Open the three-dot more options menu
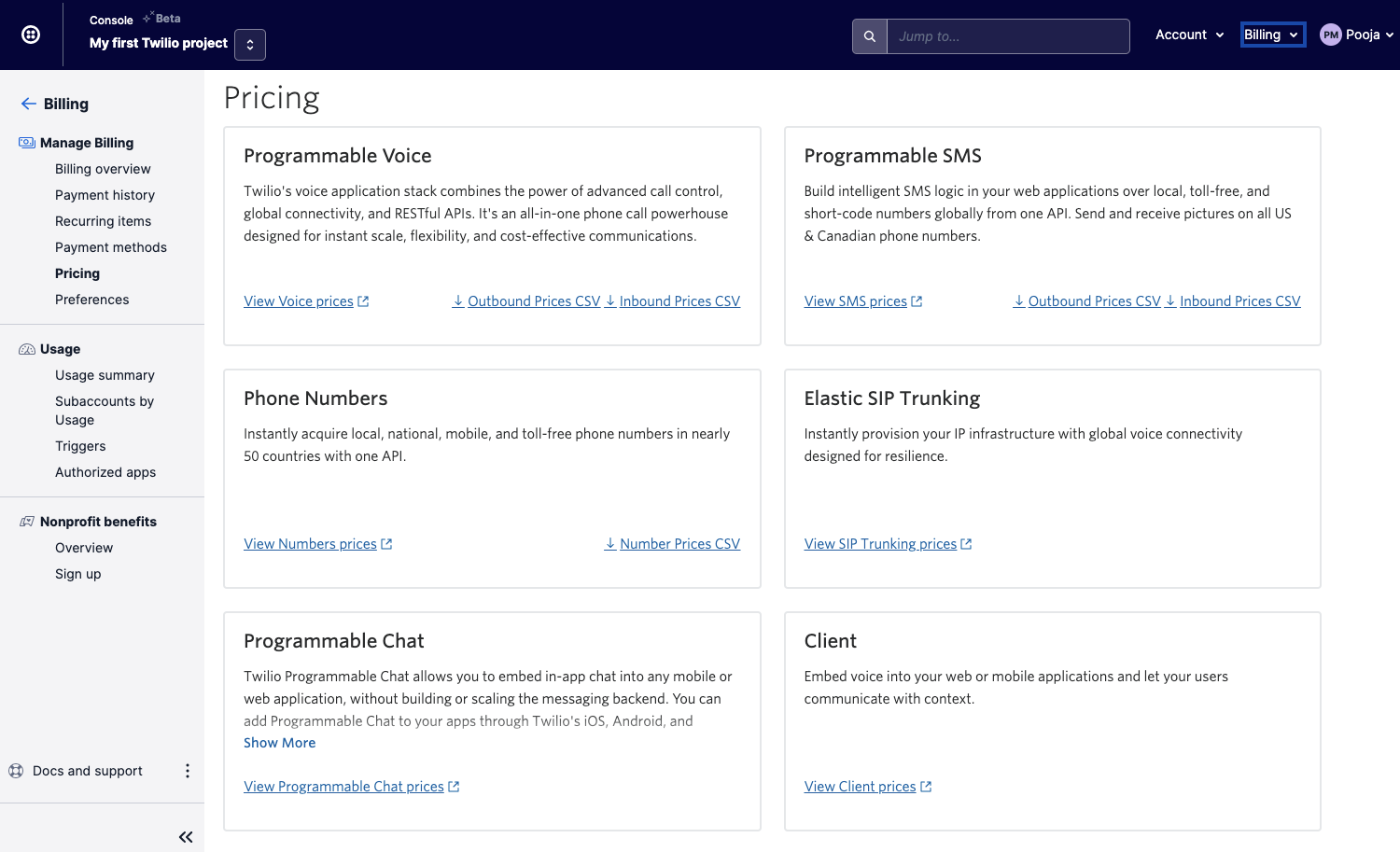The height and width of the screenshot is (852, 1400). (x=188, y=771)
